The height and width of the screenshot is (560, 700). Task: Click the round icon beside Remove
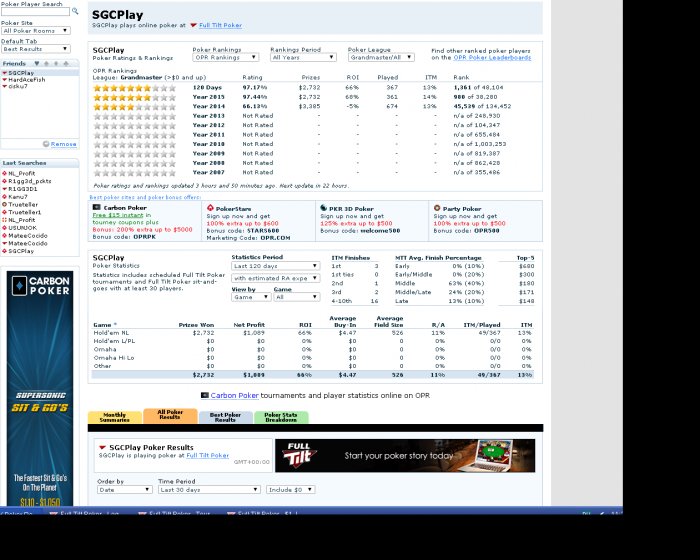(x=46, y=144)
